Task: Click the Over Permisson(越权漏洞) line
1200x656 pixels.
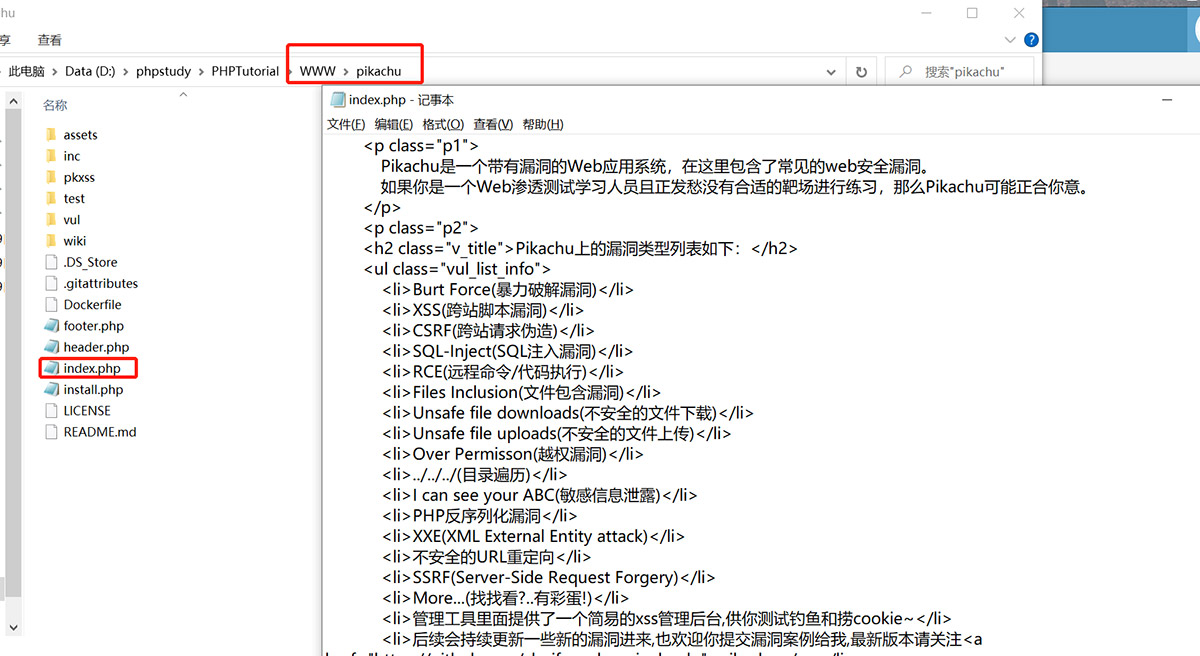Action: coord(512,454)
